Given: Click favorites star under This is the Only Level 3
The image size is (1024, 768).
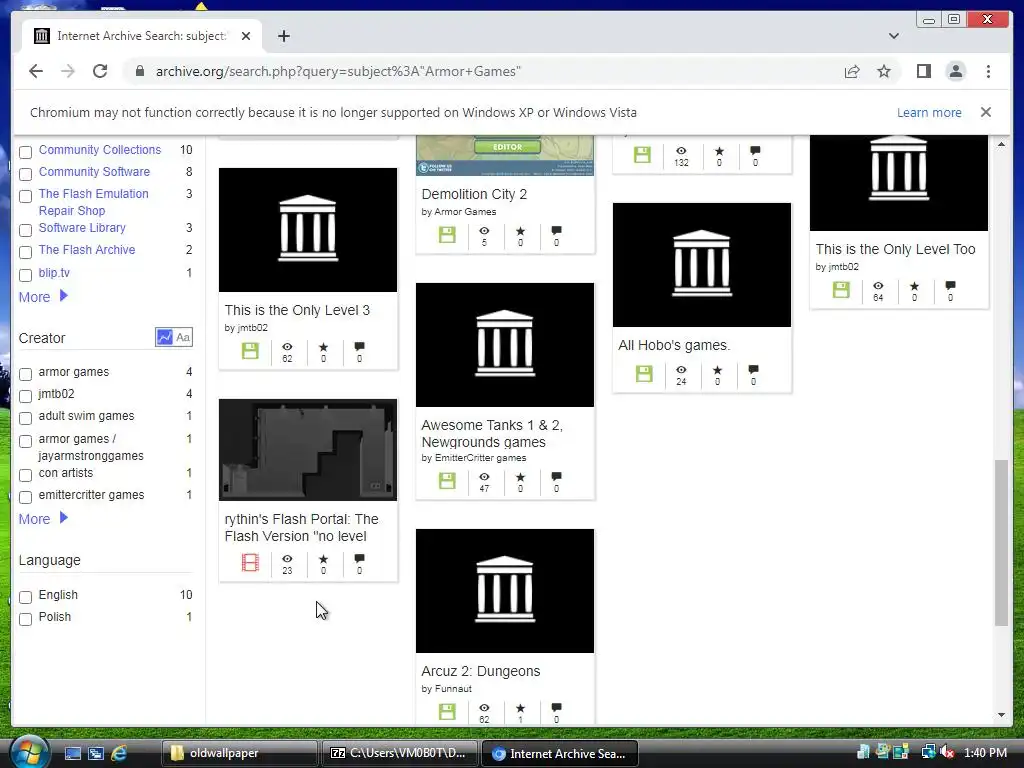Looking at the screenshot, I should pos(323,347).
